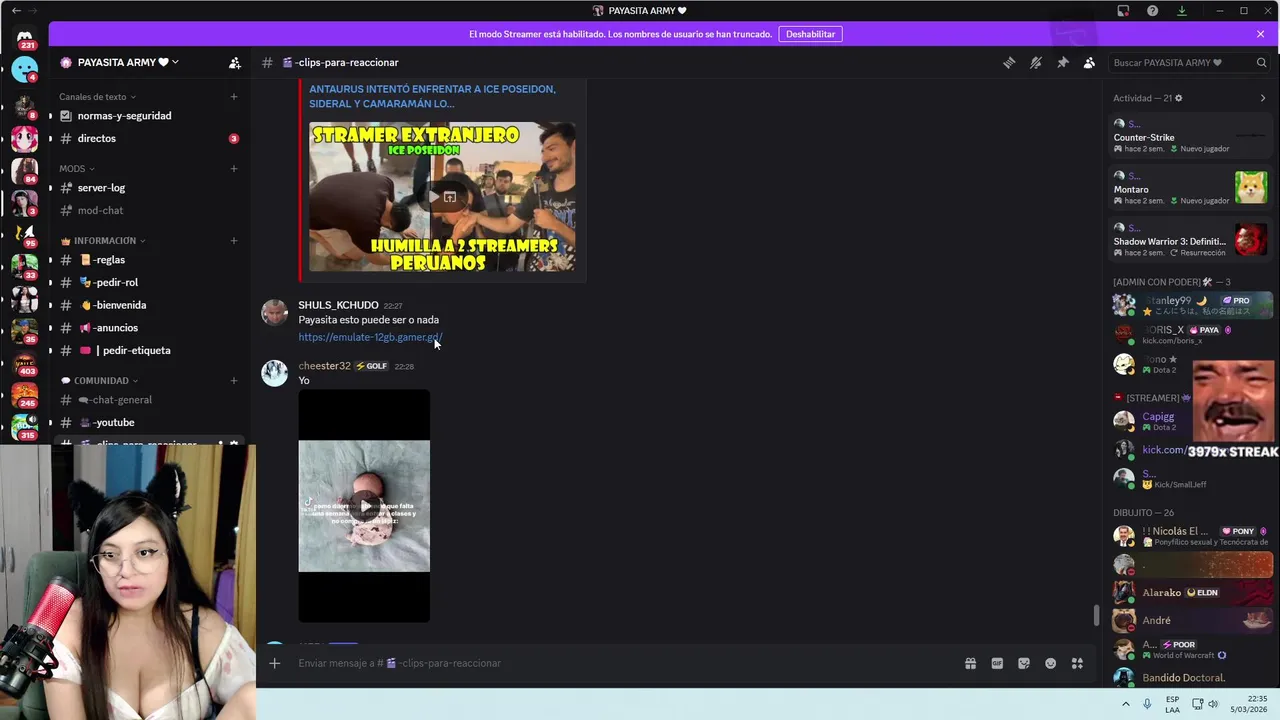Open the Shadow Warrior 3 activity card
The width and height of the screenshot is (1280, 720).
pyautogui.click(x=1190, y=240)
